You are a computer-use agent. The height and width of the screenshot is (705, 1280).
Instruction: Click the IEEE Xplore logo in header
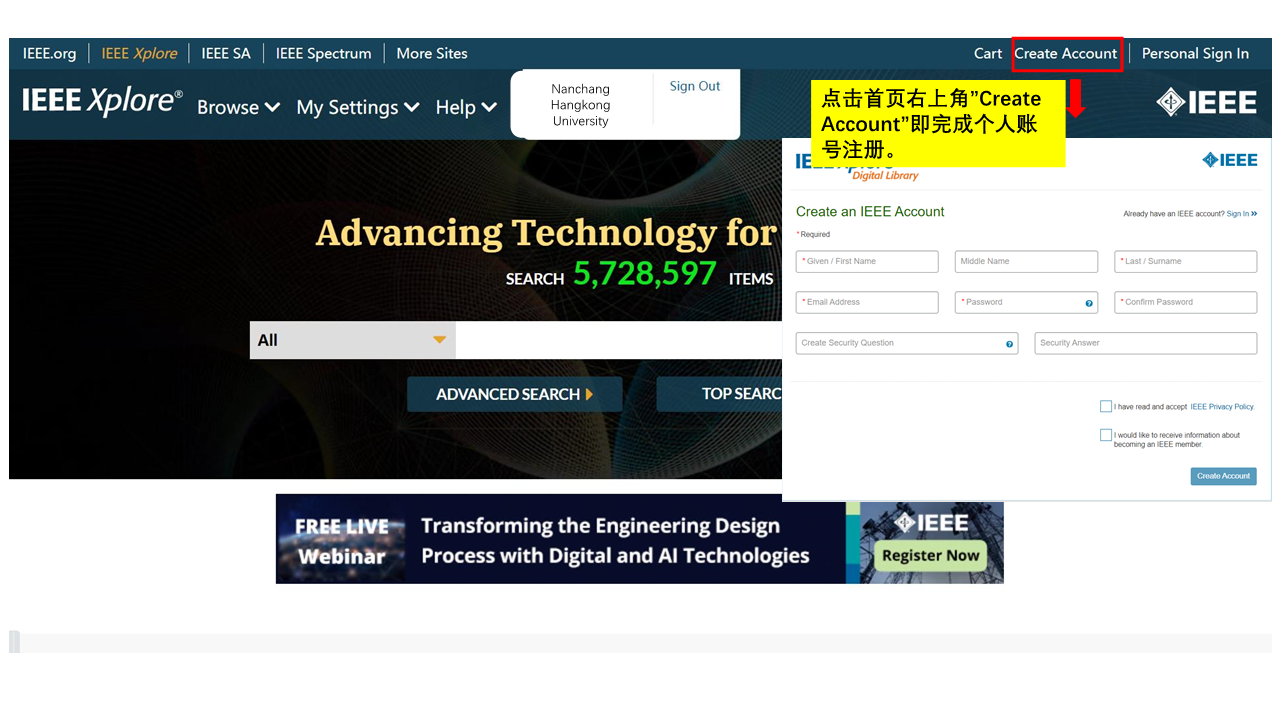[103, 101]
